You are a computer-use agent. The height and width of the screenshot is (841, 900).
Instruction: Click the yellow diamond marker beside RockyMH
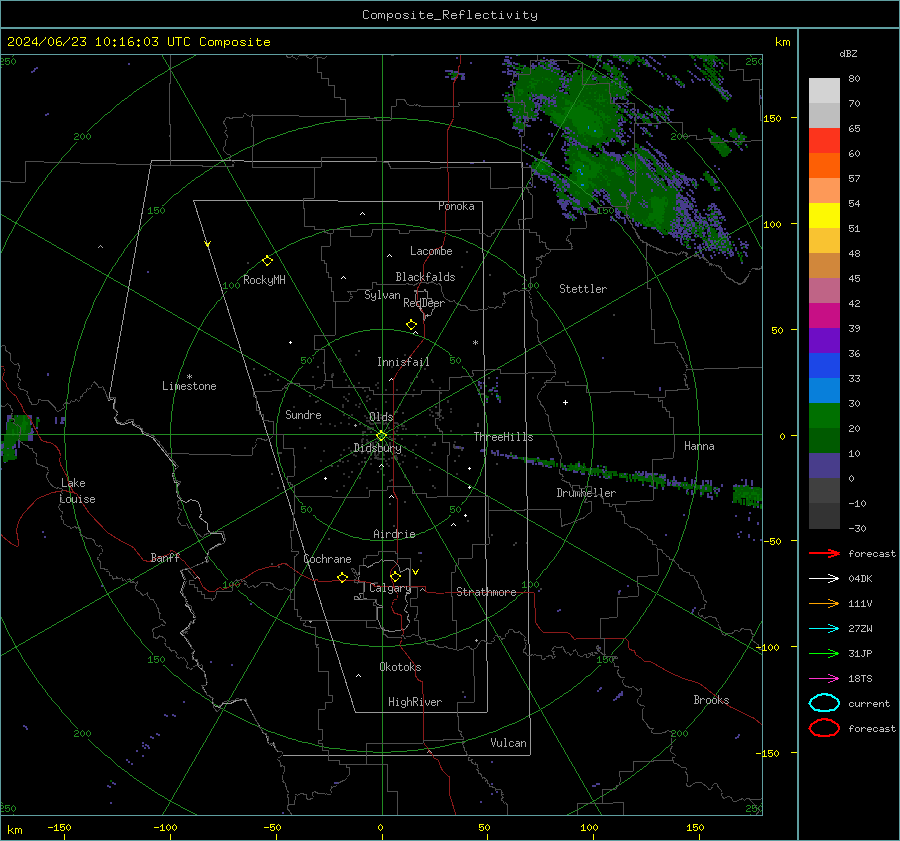[267, 261]
